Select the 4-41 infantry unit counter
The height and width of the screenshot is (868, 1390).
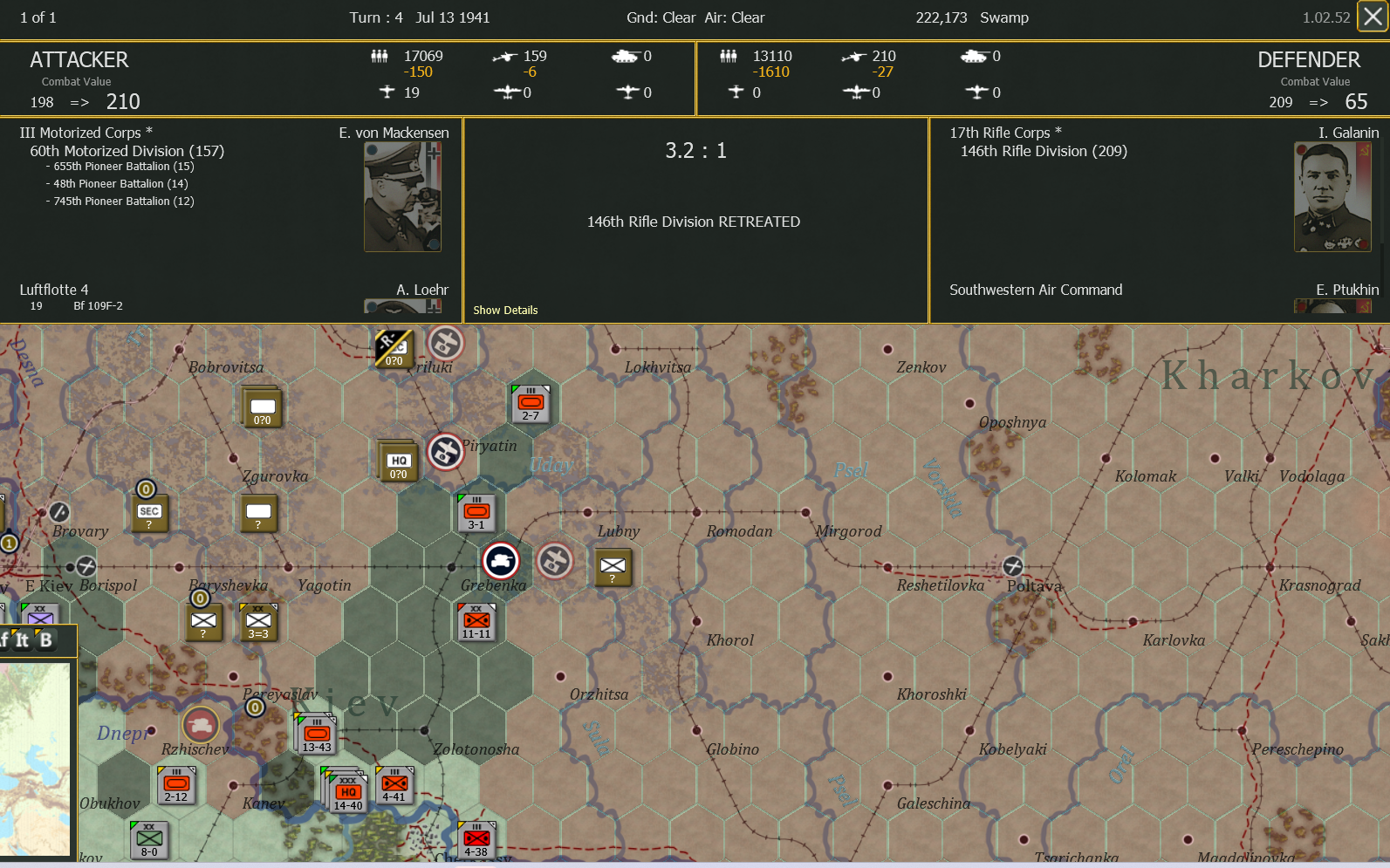click(x=394, y=785)
